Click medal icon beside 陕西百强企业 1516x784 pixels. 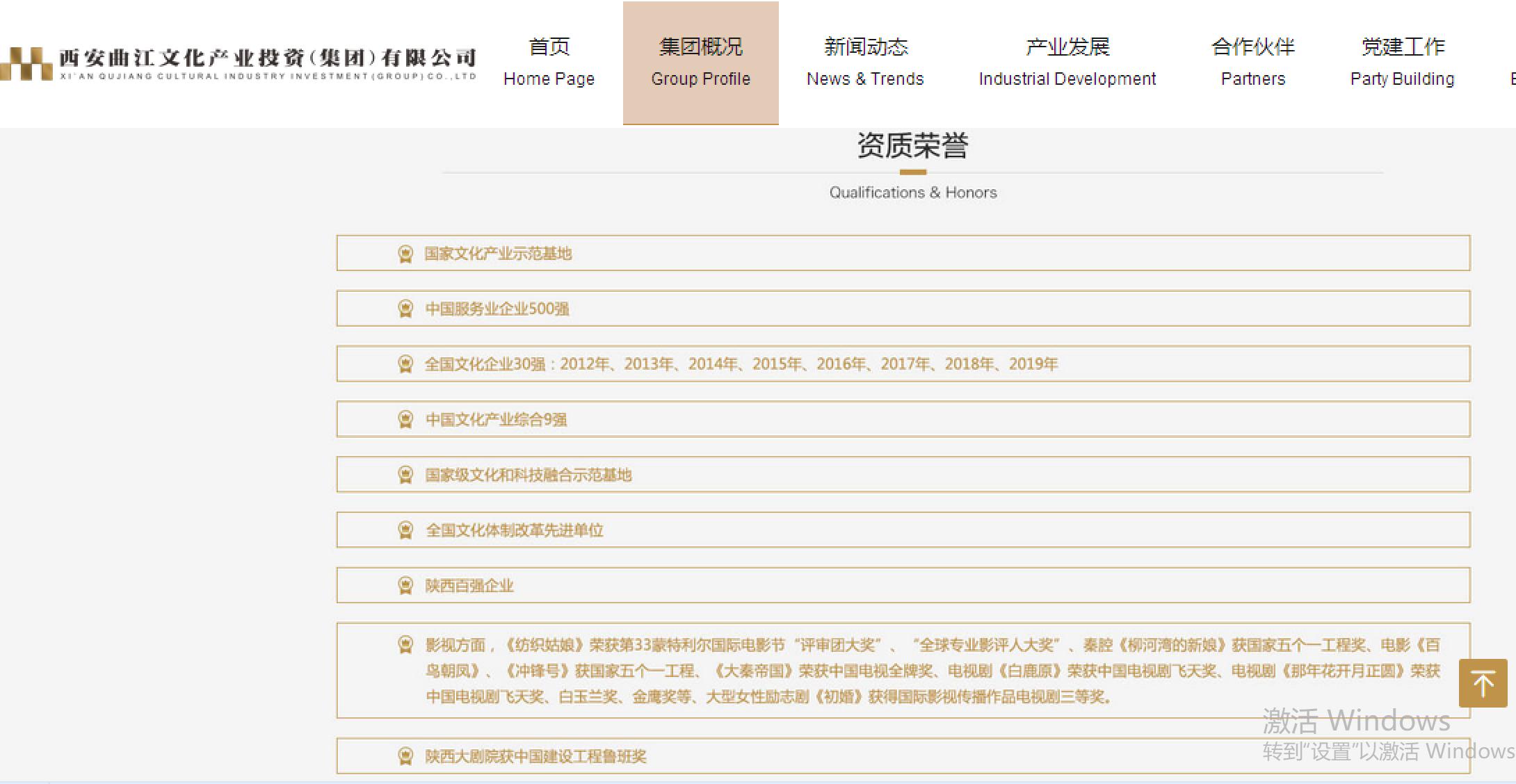coord(405,585)
